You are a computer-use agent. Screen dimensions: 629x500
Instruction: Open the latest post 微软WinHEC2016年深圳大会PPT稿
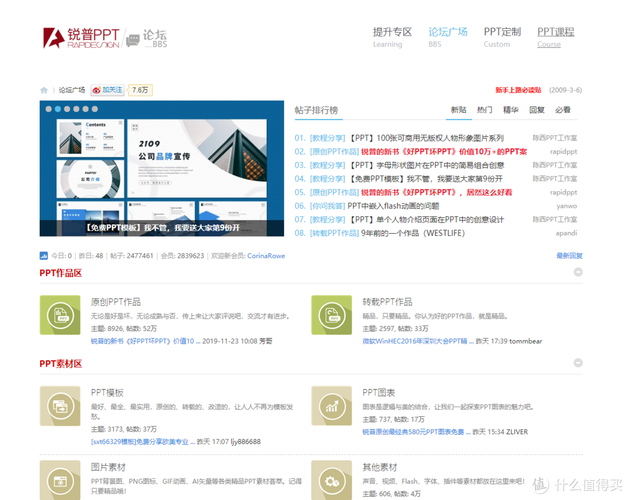(418, 341)
